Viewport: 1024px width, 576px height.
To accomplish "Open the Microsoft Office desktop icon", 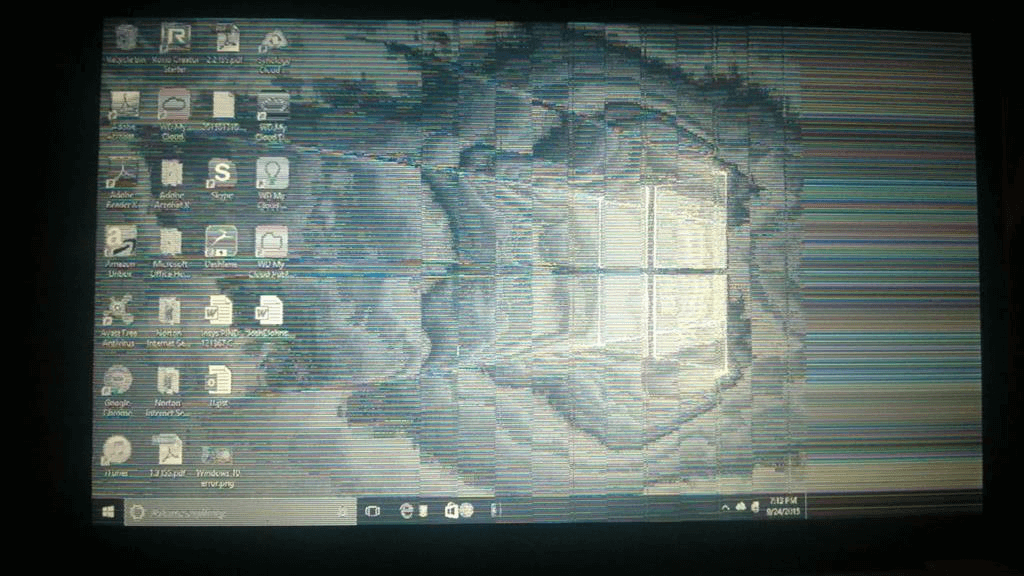I will 170,252.
